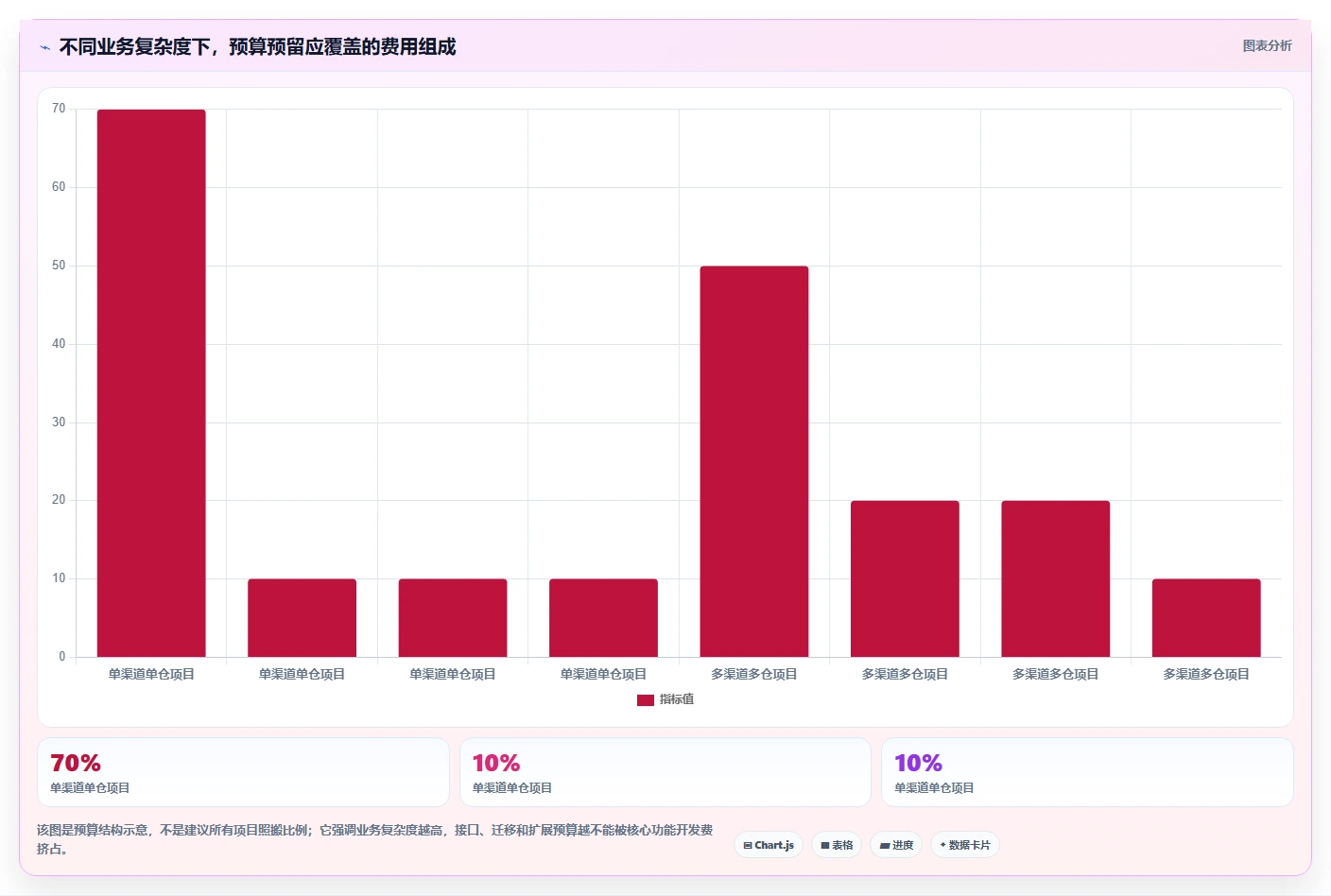Select the pink 10% stat card value
The width and height of the screenshot is (1331, 896).
[496, 763]
